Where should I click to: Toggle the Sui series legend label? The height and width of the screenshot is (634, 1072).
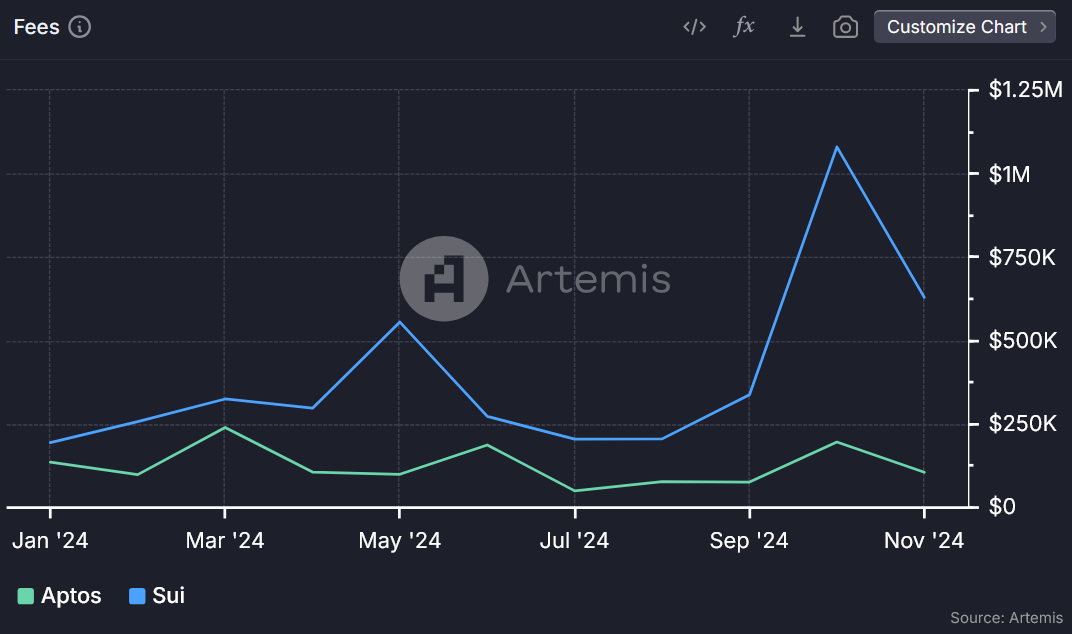click(168, 596)
